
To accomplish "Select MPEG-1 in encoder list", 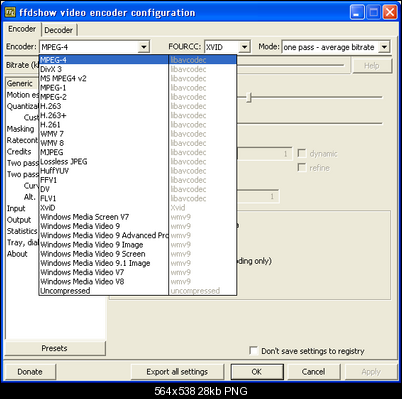I will 138,88.
